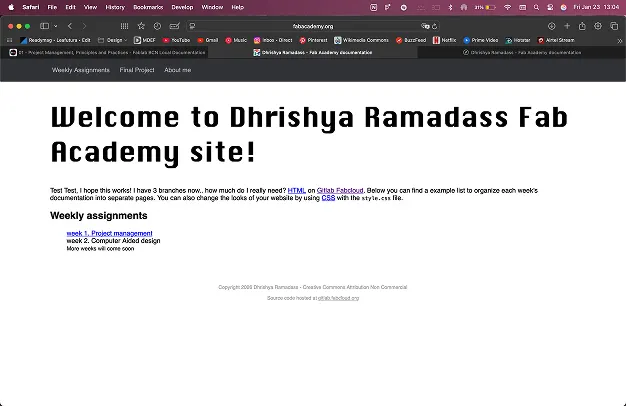Open the BuzzFeed bookmark
626x406 pixels.
pos(411,40)
